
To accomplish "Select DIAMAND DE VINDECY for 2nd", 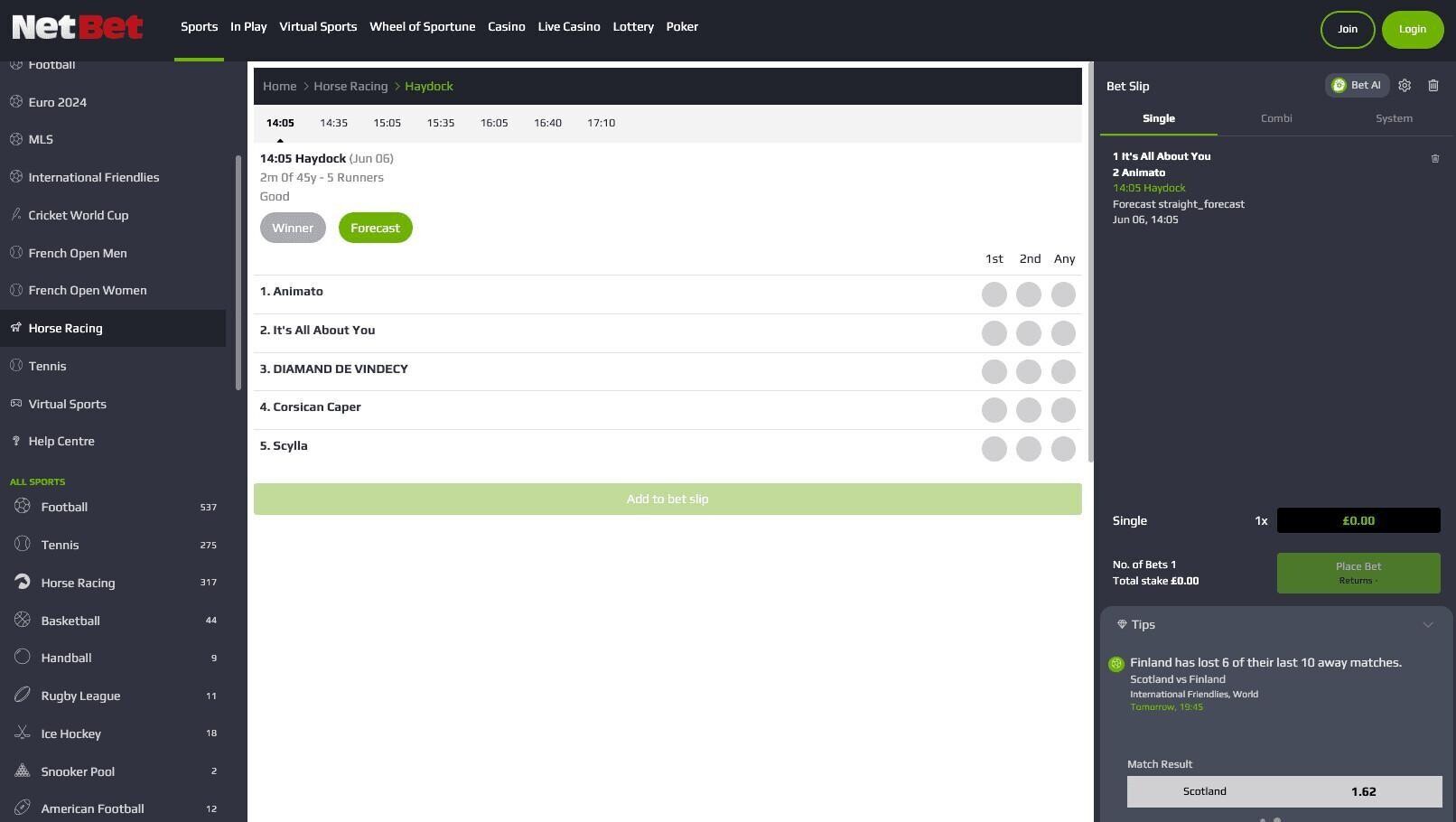I will click(x=1029, y=372).
